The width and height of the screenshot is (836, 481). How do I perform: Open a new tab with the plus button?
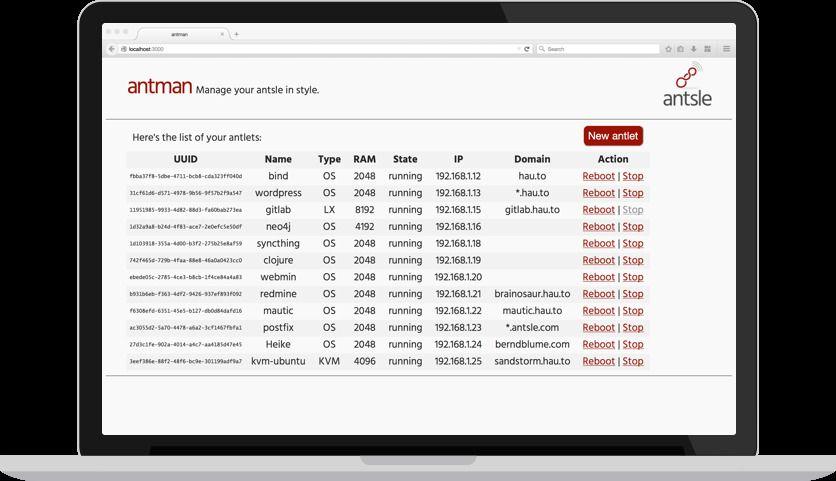pos(236,34)
